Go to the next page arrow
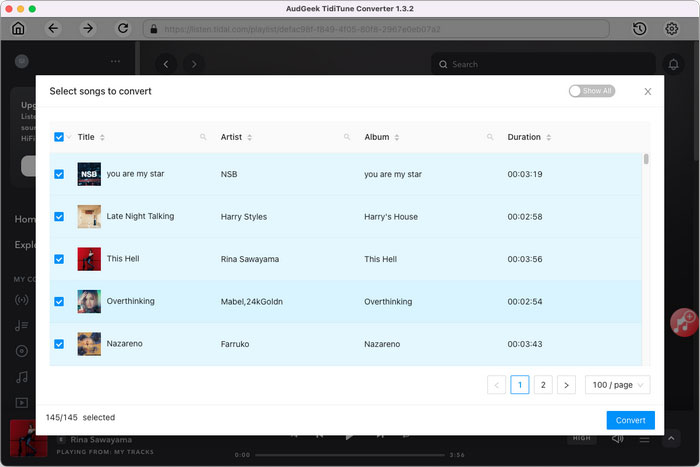Image resolution: width=700 pixels, height=467 pixels. pos(566,385)
